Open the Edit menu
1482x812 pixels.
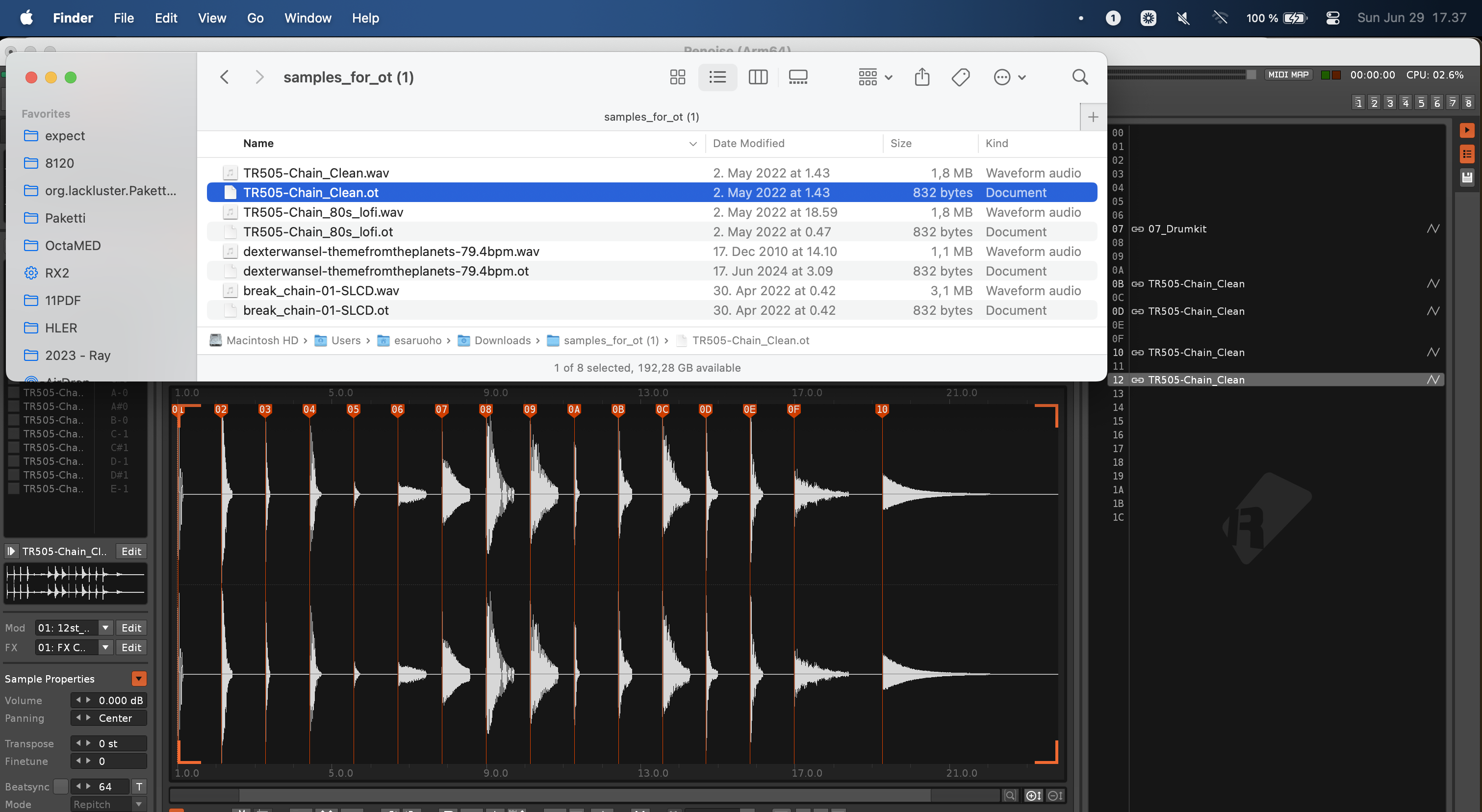(x=166, y=18)
